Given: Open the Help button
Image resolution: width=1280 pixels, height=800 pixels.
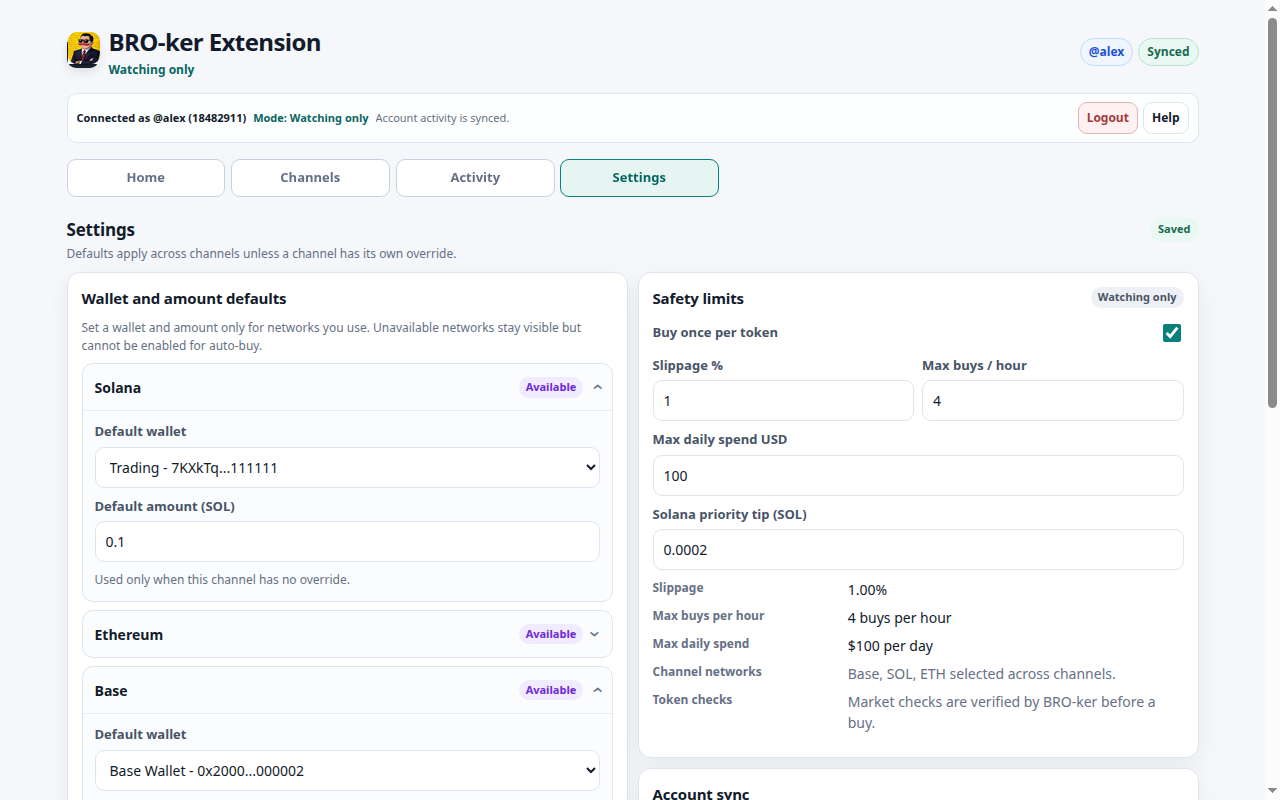Looking at the screenshot, I should pyautogui.click(x=1166, y=118).
